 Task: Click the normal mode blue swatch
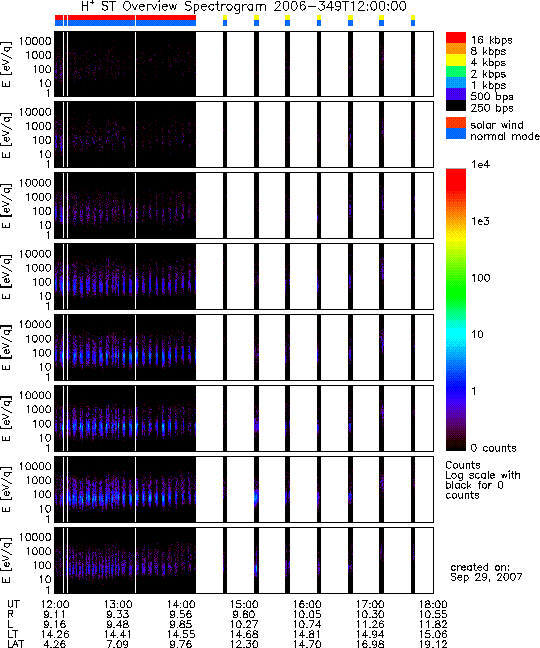(x=456, y=133)
